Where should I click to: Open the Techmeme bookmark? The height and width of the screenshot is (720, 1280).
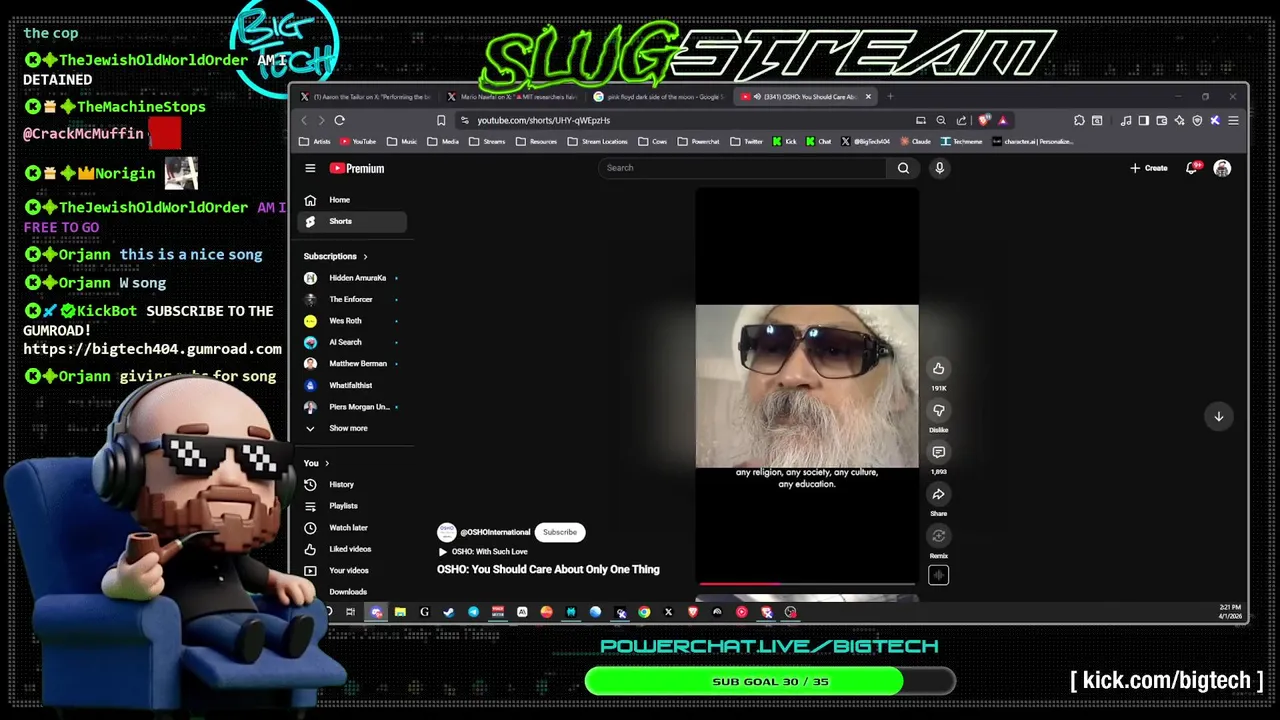(x=961, y=141)
